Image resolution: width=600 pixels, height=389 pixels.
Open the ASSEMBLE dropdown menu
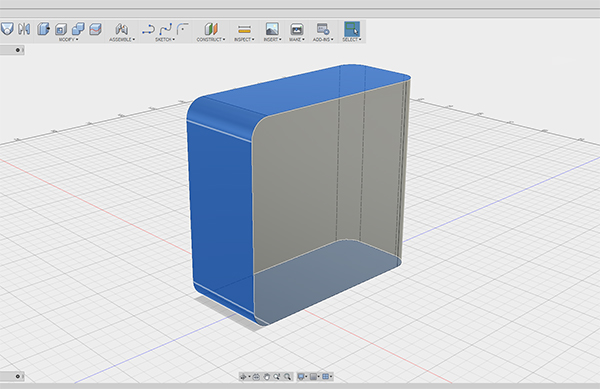coord(122,39)
